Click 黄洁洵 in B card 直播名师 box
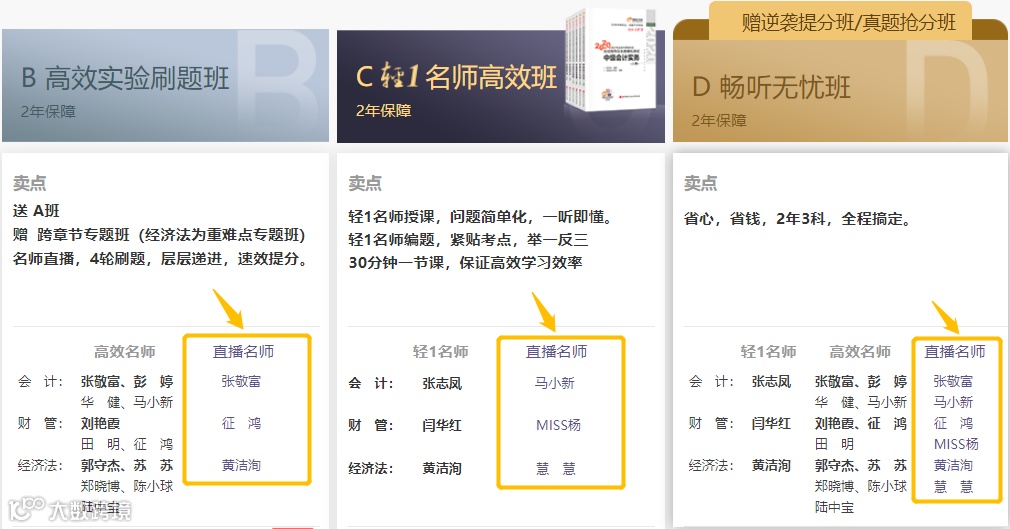This screenshot has width=1010, height=529. coord(242,465)
